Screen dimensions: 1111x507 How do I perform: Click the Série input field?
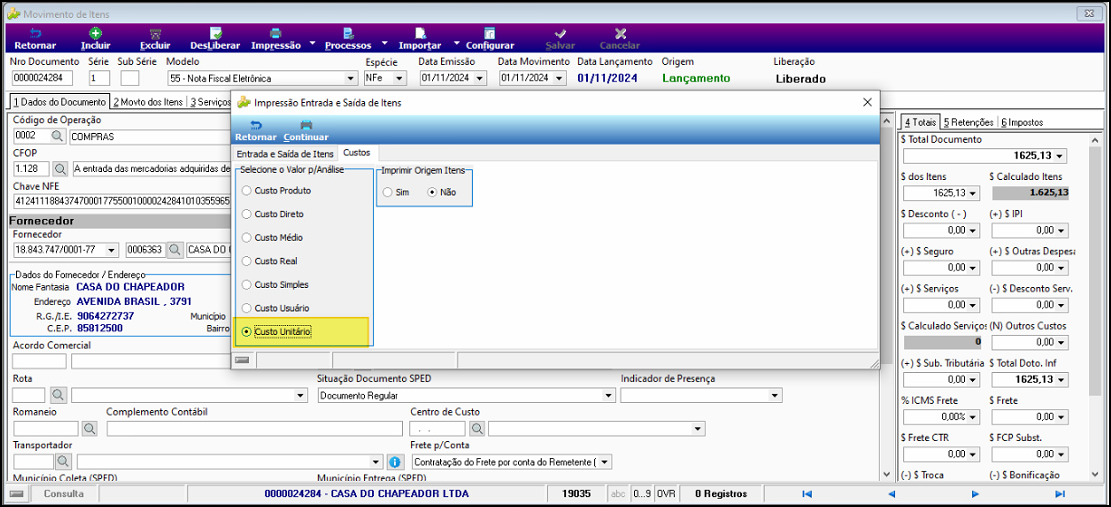tap(99, 78)
